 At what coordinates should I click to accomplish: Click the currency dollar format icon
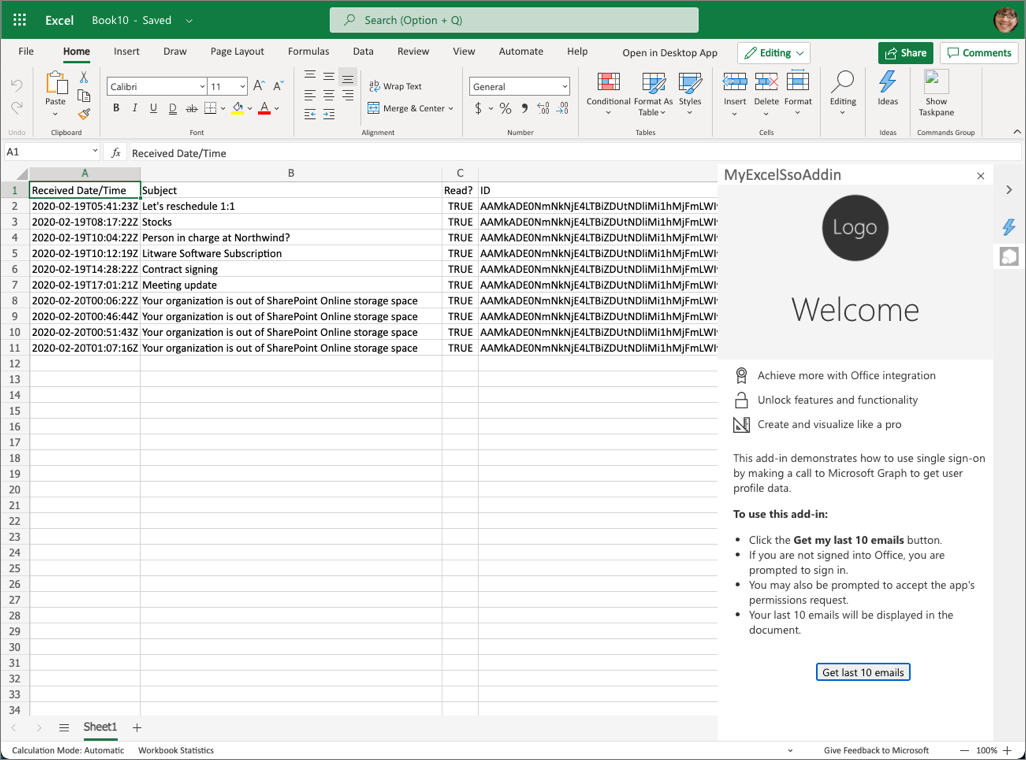coord(478,108)
